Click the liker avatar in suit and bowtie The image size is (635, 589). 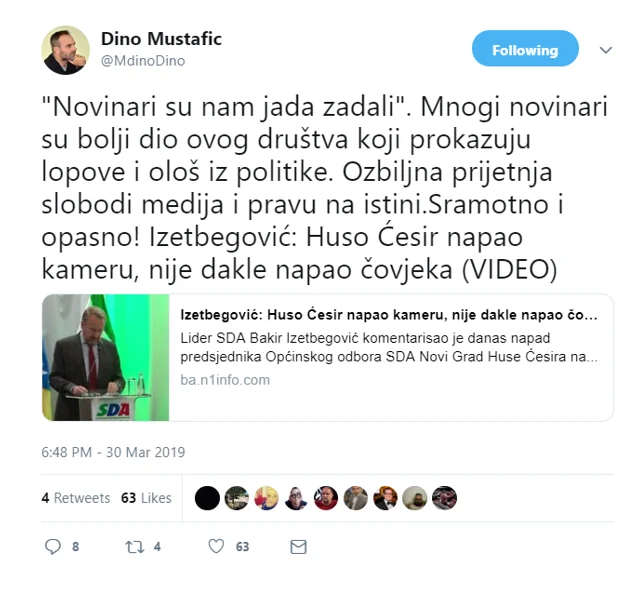(385, 498)
